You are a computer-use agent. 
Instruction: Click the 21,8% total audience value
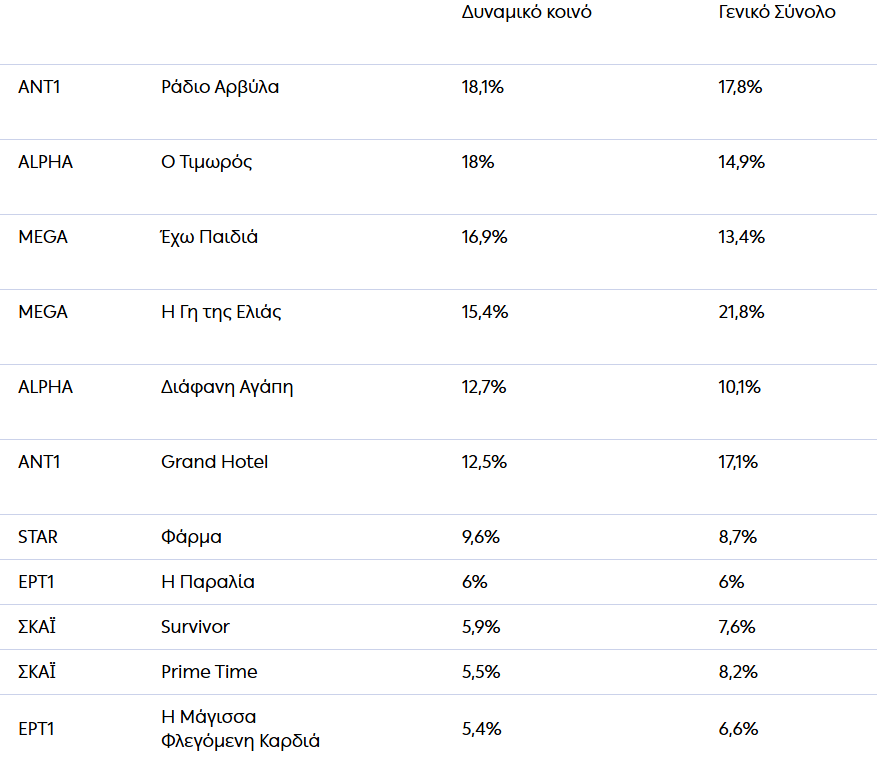coord(741,312)
